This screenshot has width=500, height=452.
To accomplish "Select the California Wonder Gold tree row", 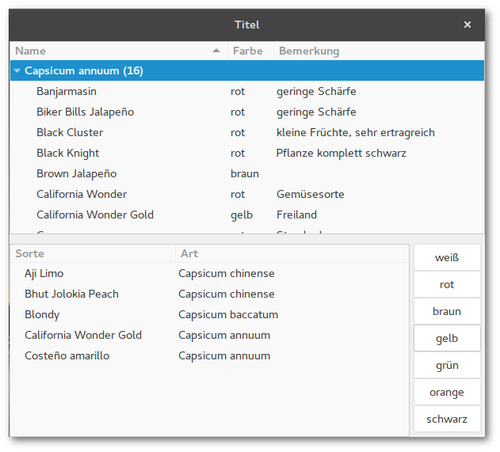I will [247, 215].
